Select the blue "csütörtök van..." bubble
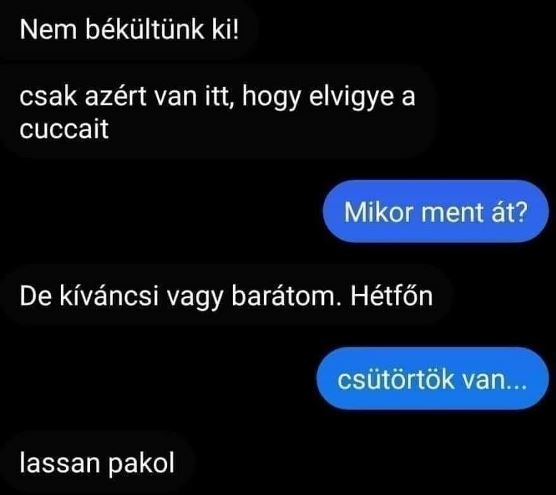 tap(433, 379)
